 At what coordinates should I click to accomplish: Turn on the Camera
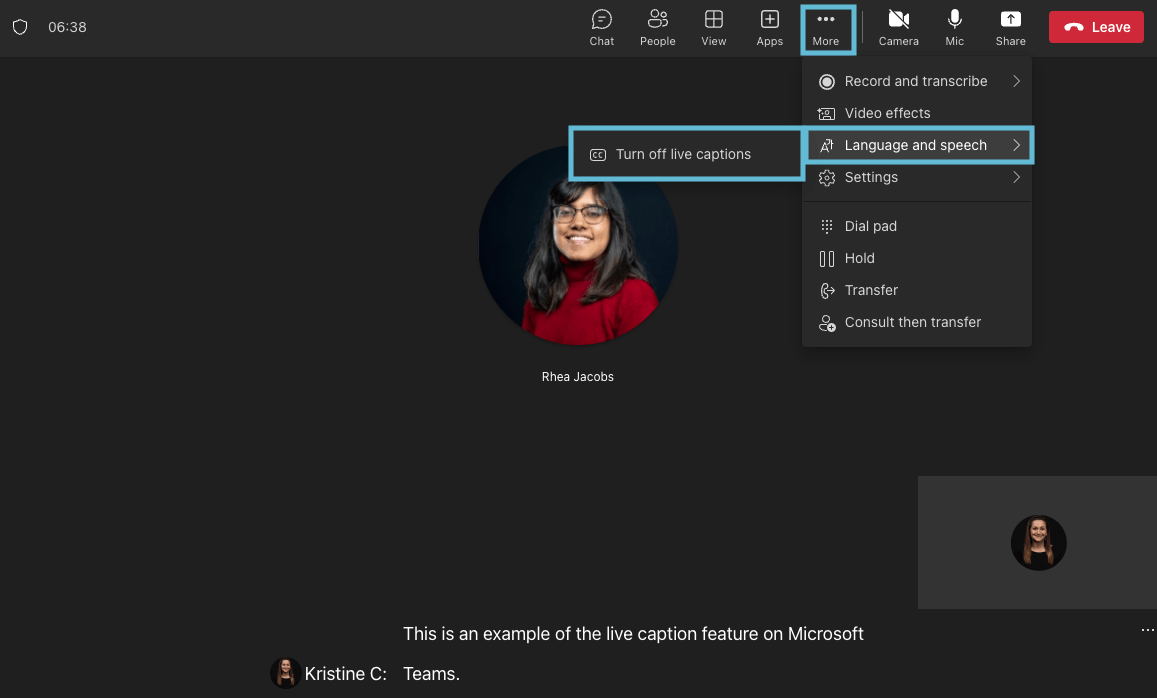[897, 27]
